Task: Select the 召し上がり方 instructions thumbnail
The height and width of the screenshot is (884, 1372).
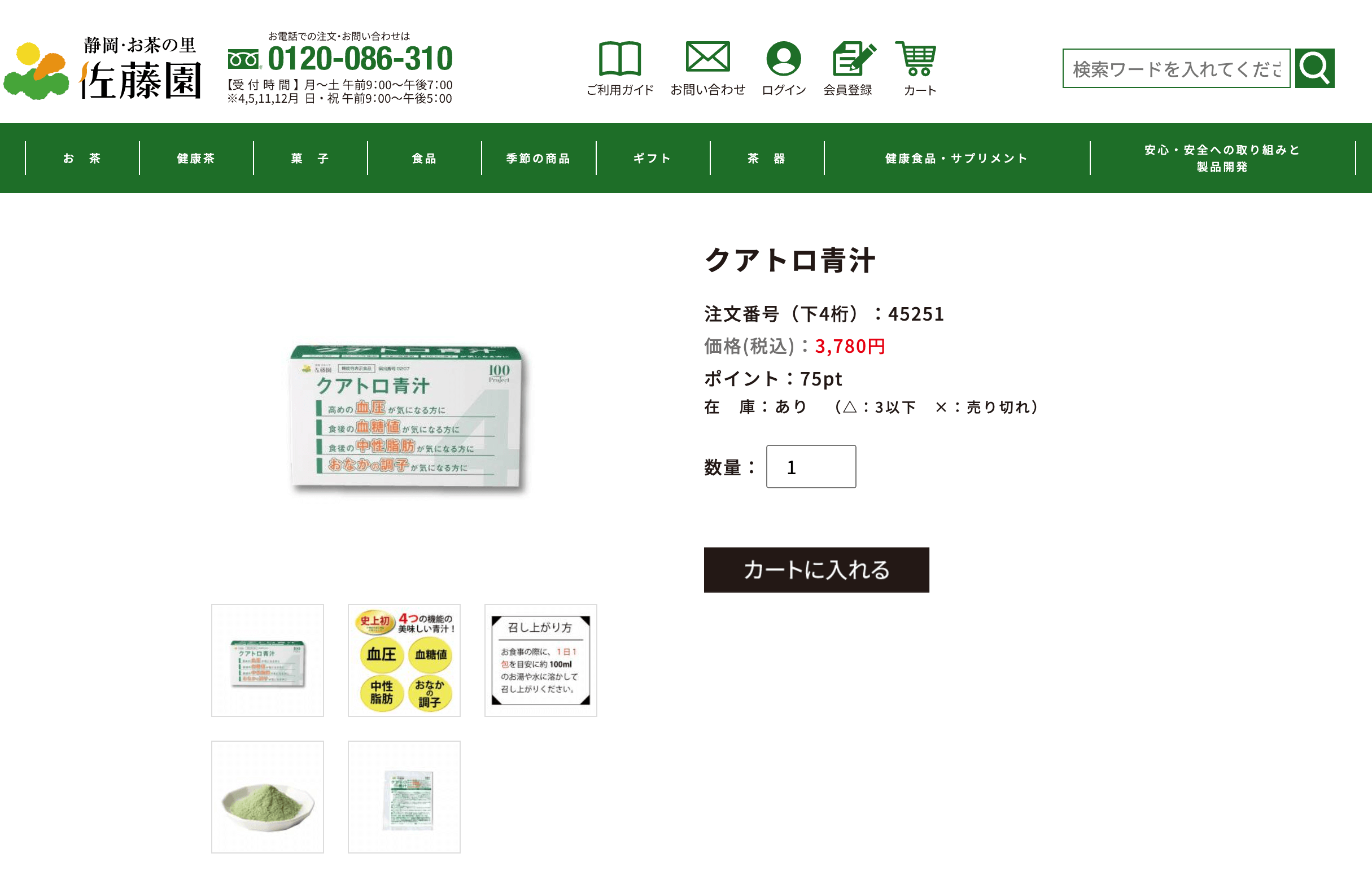Action: coord(541,660)
